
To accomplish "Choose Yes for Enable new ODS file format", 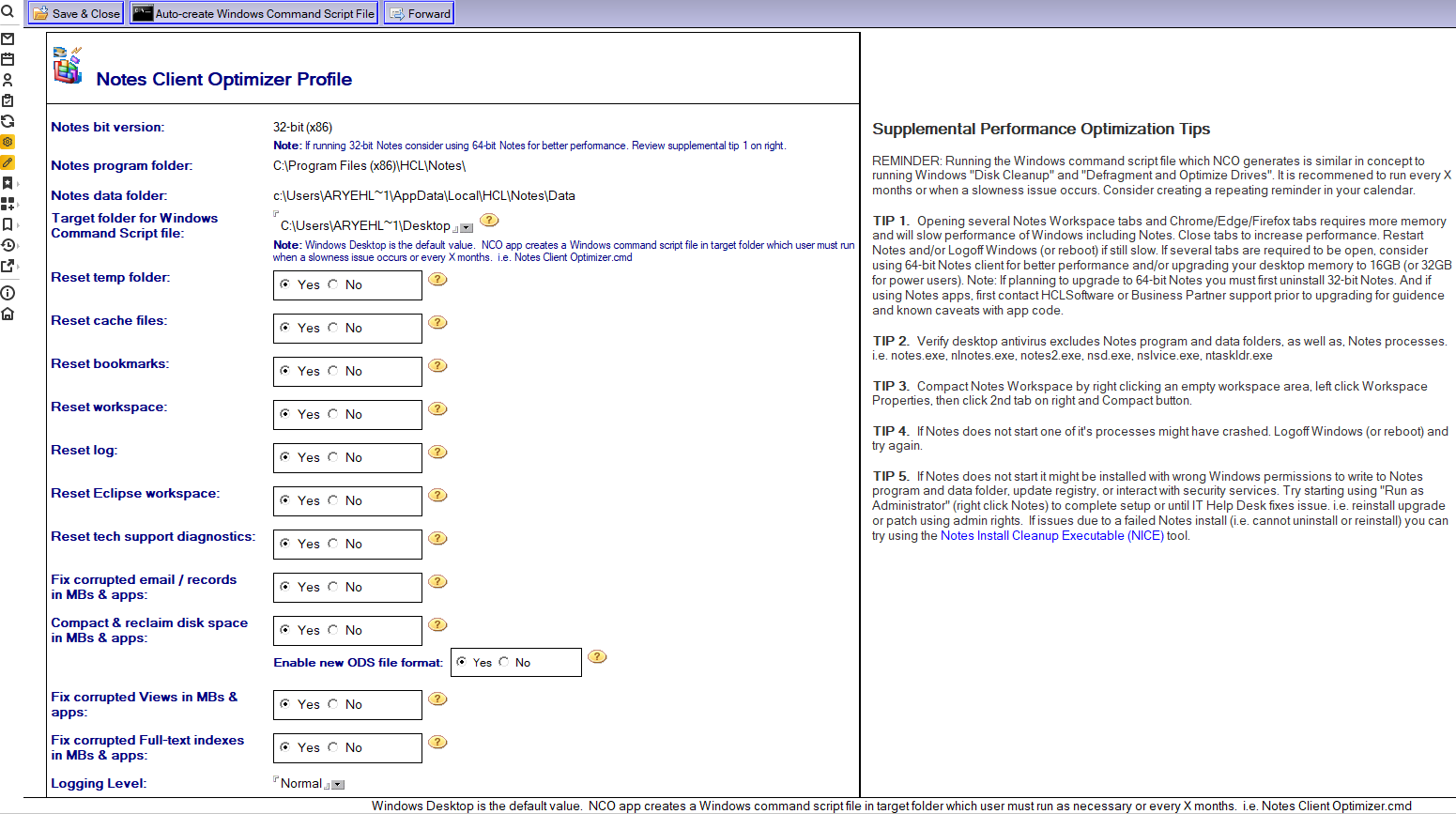I will coord(462,662).
